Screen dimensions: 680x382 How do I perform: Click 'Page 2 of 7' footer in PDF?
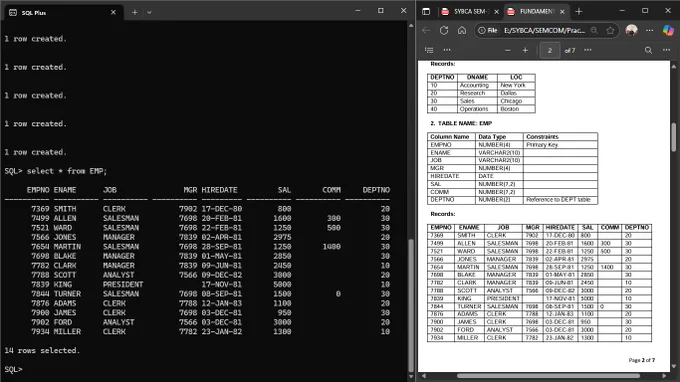642,360
